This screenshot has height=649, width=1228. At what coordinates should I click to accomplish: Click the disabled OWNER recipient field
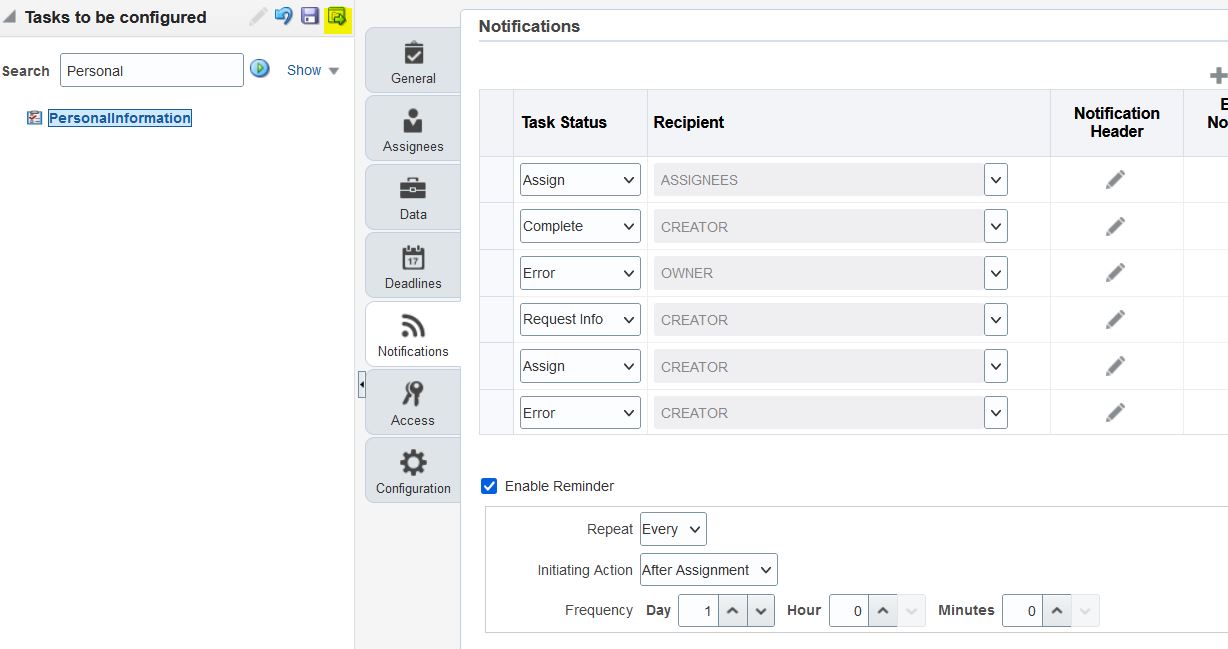coord(818,273)
